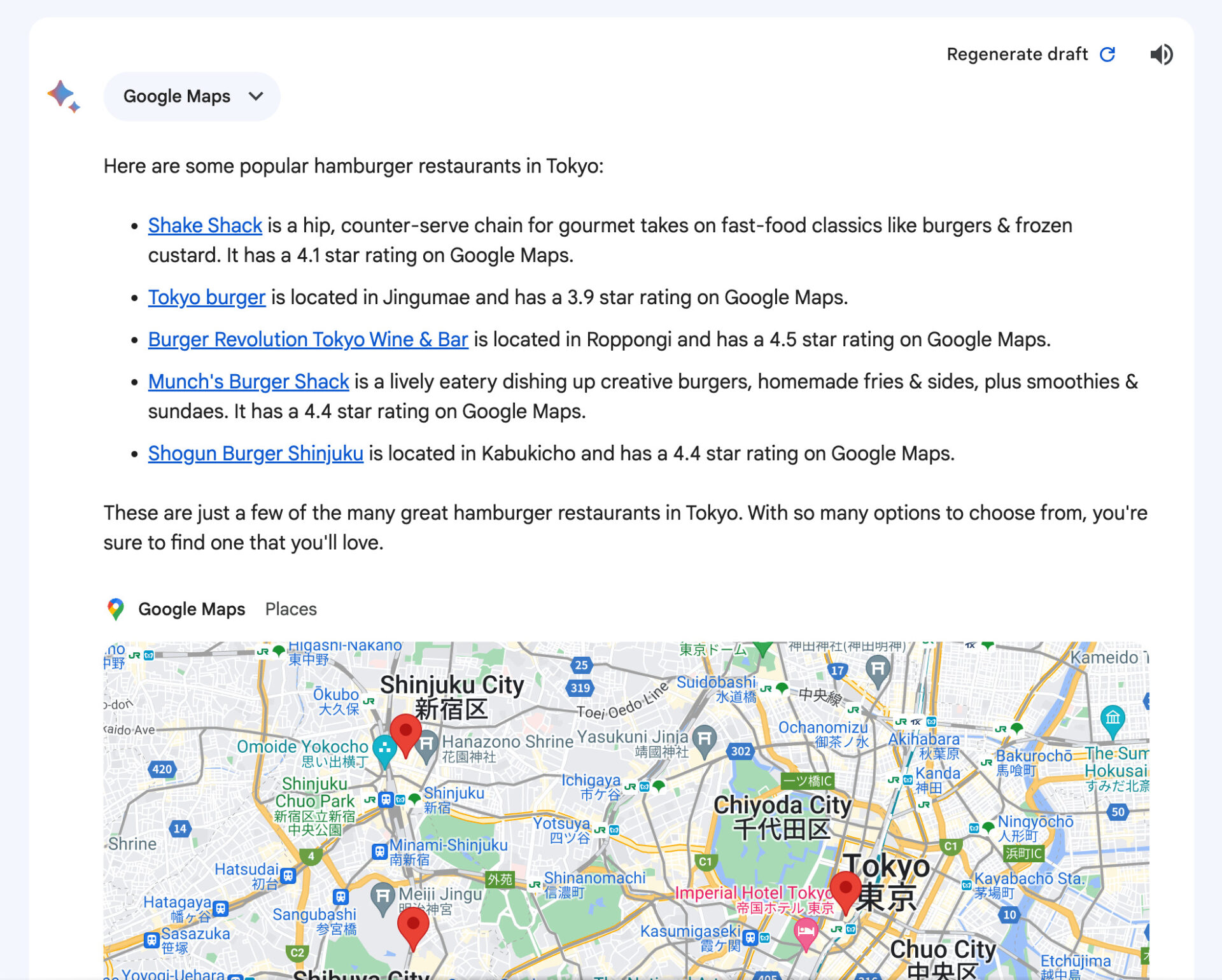Click the Yasukuni Jinja shrine marker
The image size is (1222, 980).
[705, 739]
